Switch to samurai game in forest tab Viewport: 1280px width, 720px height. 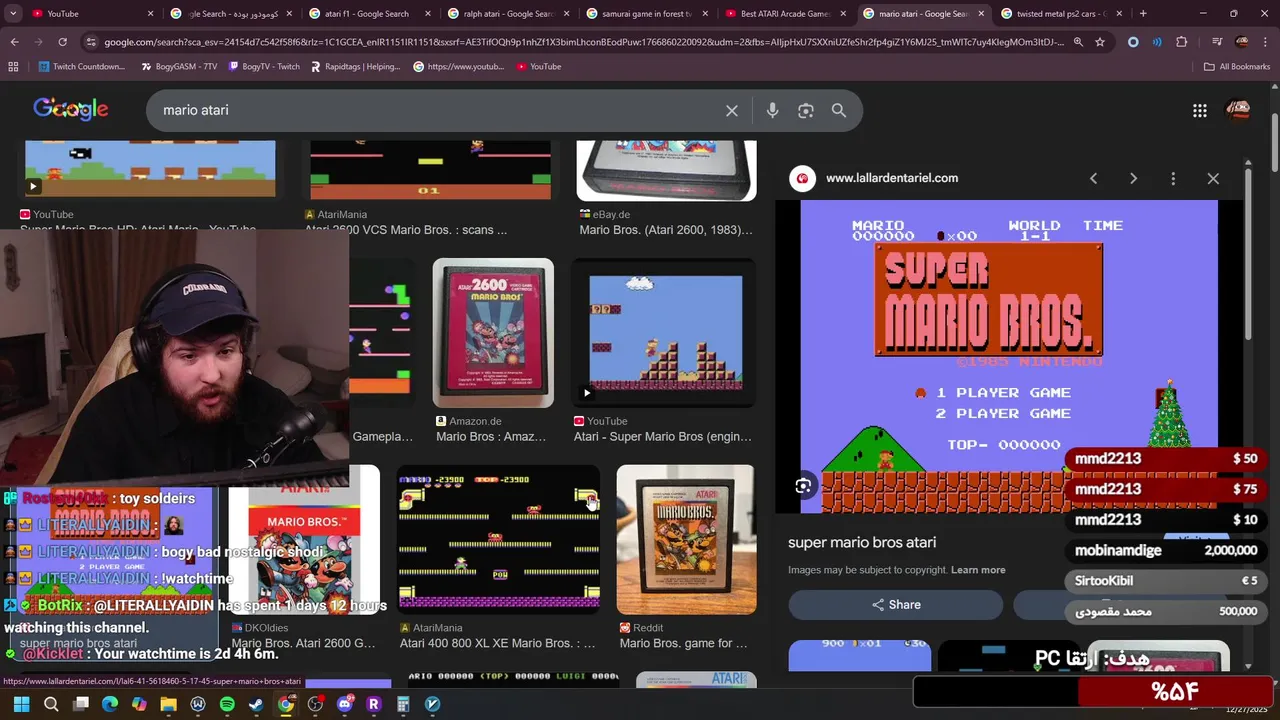click(645, 14)
